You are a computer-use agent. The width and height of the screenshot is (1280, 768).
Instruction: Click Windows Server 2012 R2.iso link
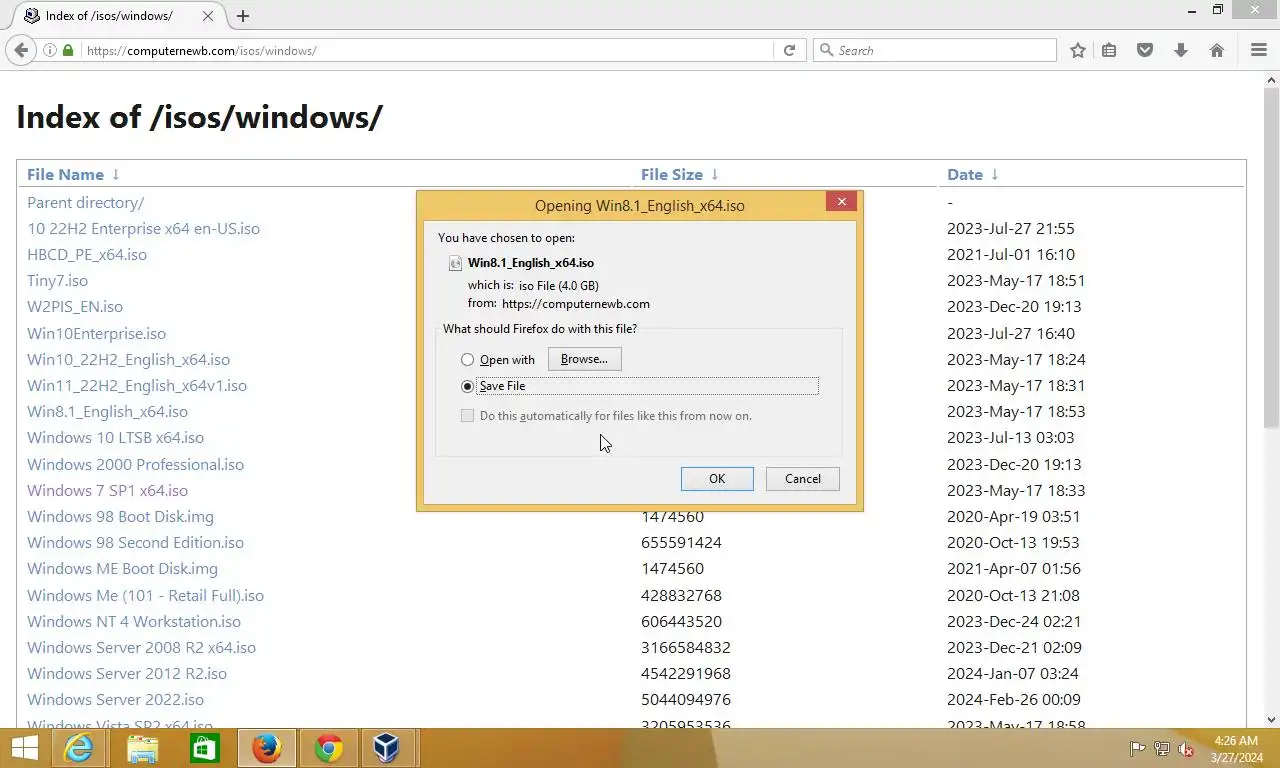pyautogui.click(x=127, y=673)
